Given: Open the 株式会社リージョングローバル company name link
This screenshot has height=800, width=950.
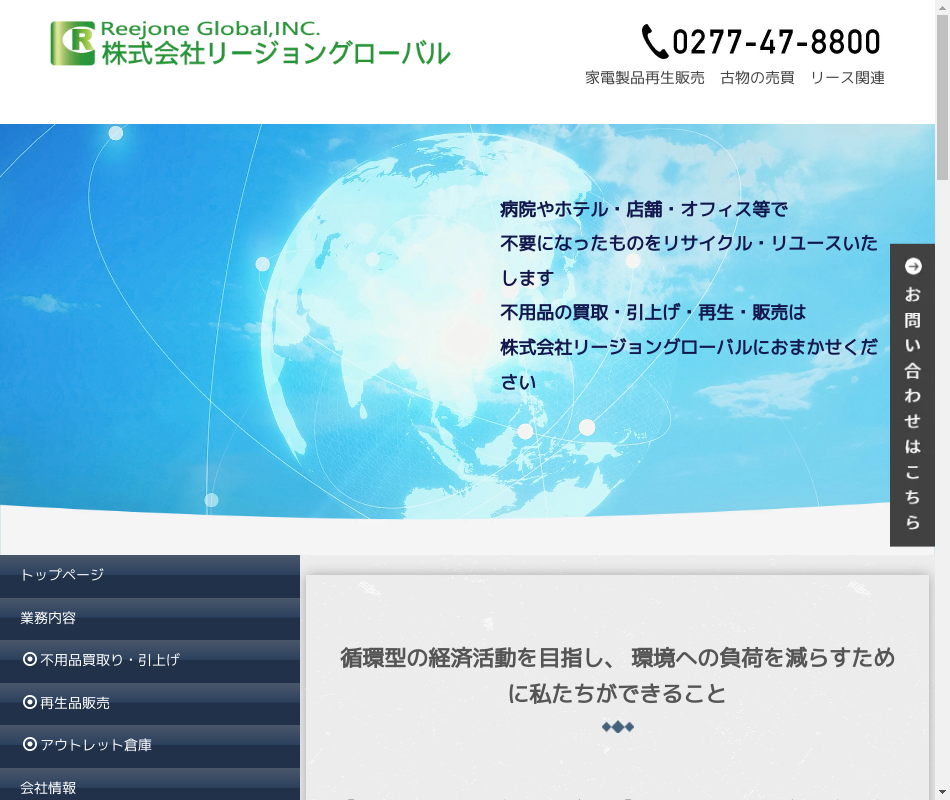Looking at the screenshot, I should [275, 54].
